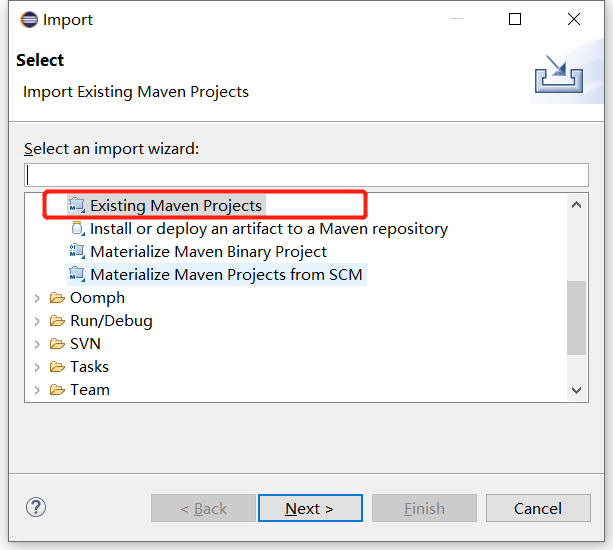
Task: Click the Eclipse icon in the title bar
Action: click(29, 20)
